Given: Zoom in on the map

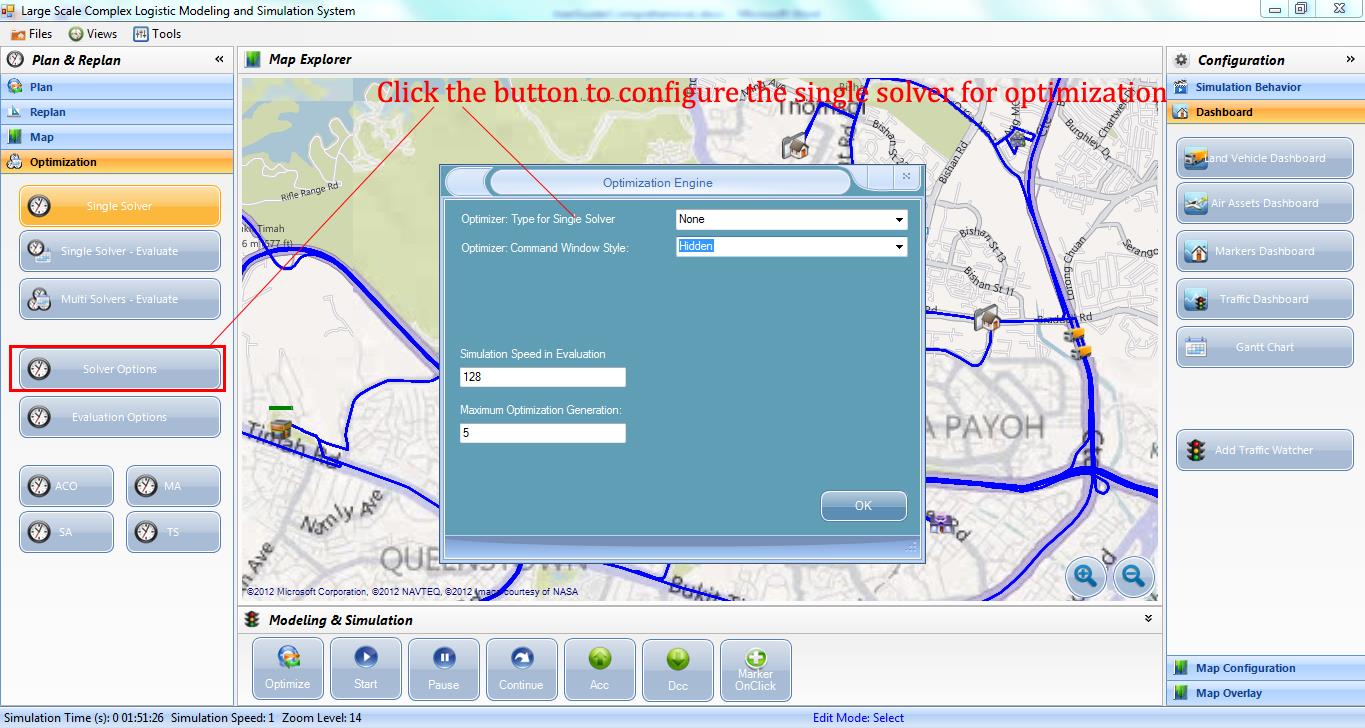Looking at the screenshot, I should 1085,576.
